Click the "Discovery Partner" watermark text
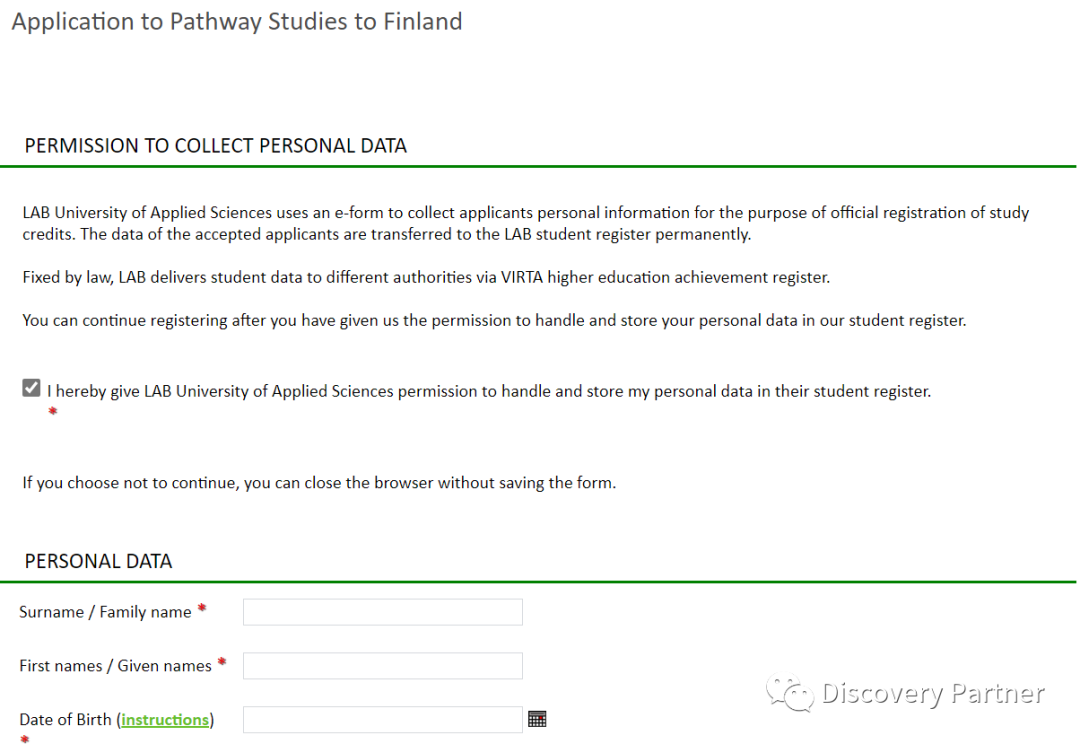The height and width of the screenshot is (744, 1080). pyautogui.click(x=932, y=694)
